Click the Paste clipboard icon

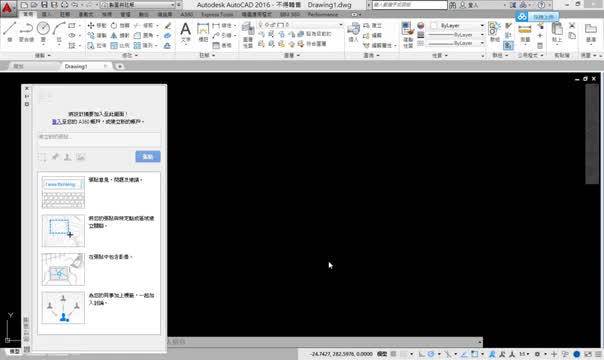pyautogui.click(x=557, y=29)
